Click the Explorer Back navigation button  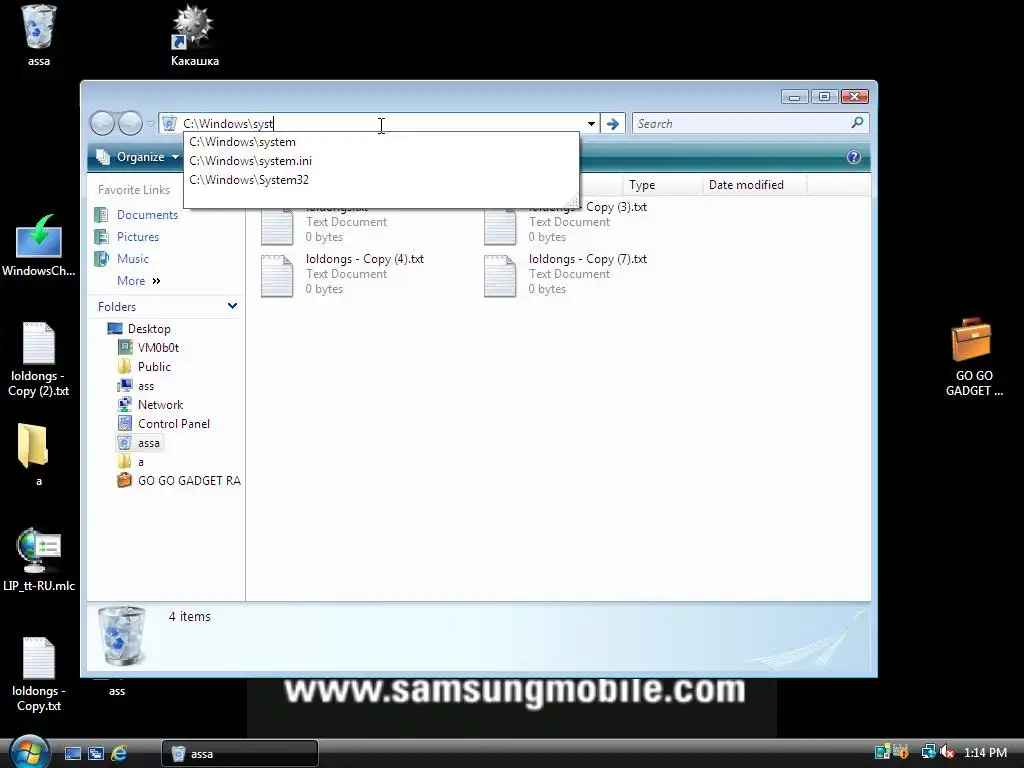(103, 123)
